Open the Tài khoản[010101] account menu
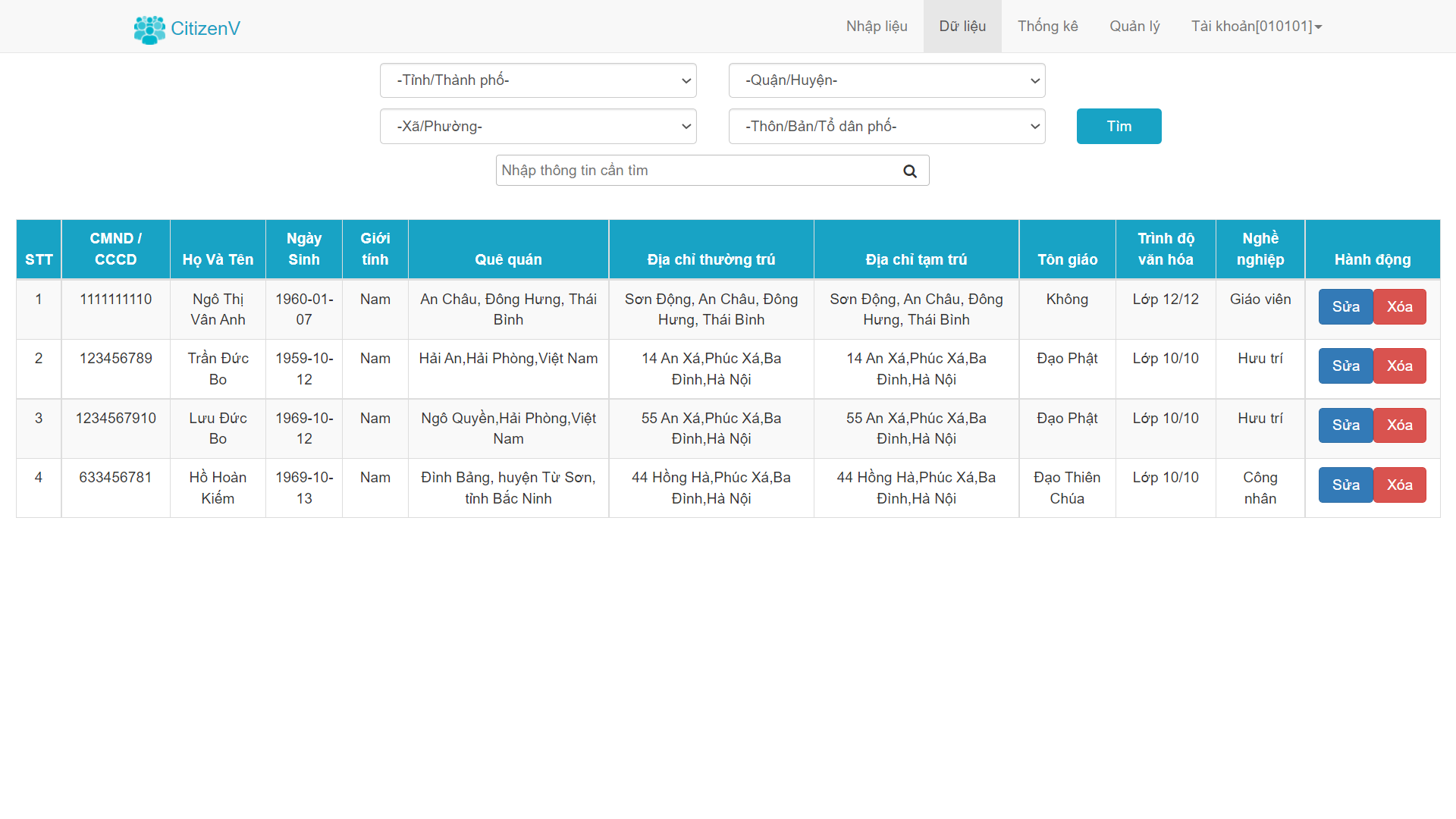This screenshot has height=819, width=1456. coord(1256,27)
